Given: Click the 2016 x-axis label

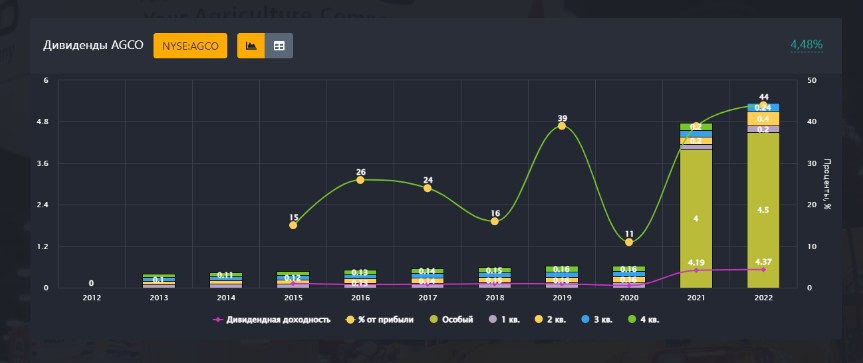Looking at the screenshot, I should coord(361,298).
